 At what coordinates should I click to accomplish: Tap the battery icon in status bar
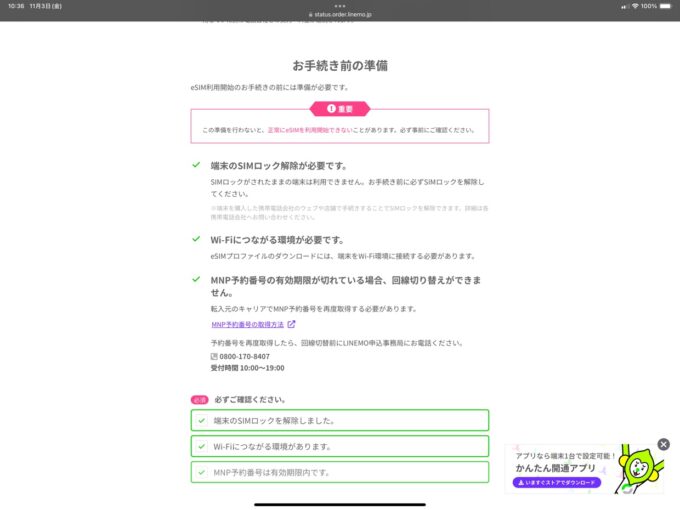tap(666, 6)
